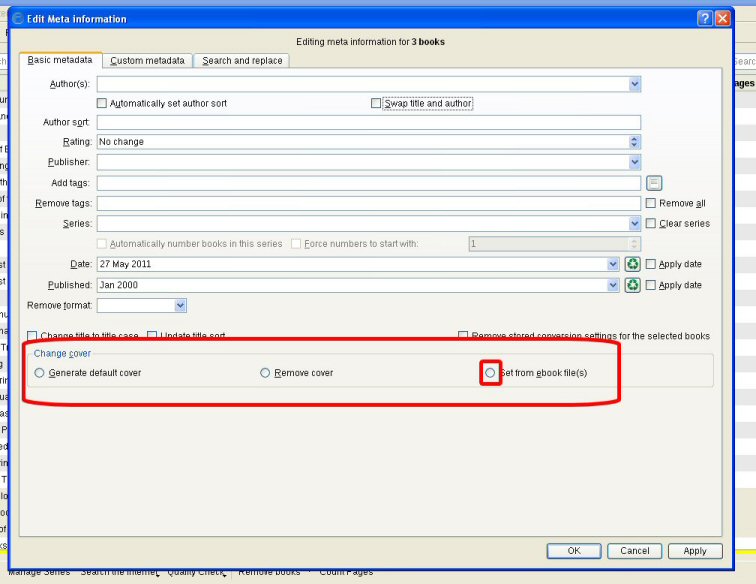Expand the Author(s) dropdown arrow
The width and height of the screenshot is (756, 584).
(634, 84)
